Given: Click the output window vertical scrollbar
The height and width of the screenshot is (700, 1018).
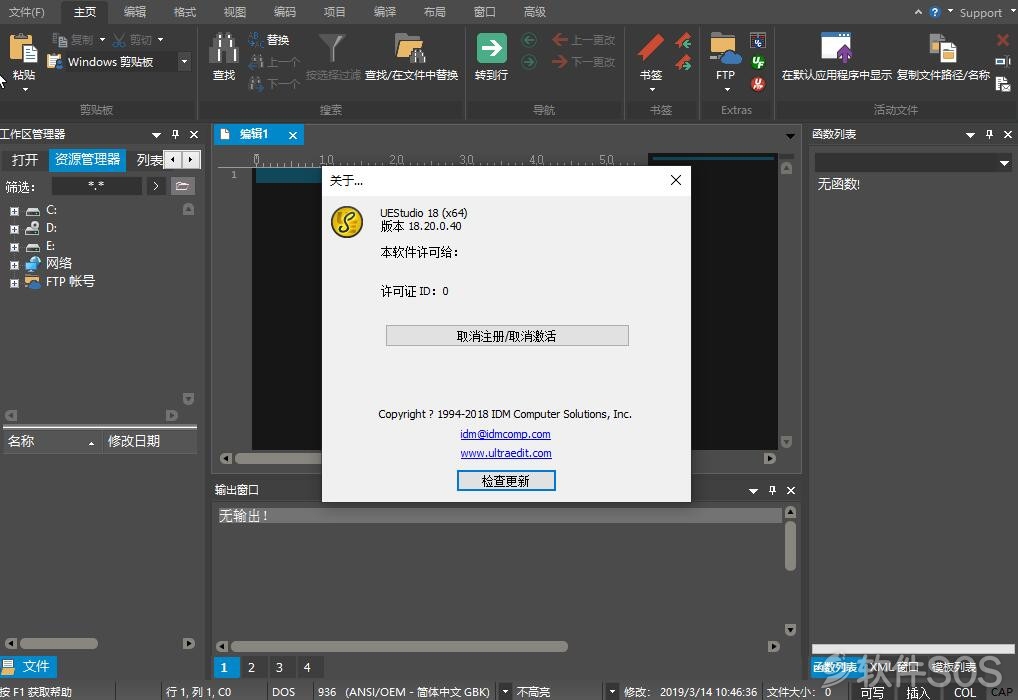Looking at the screenshot, I should 790,545.
